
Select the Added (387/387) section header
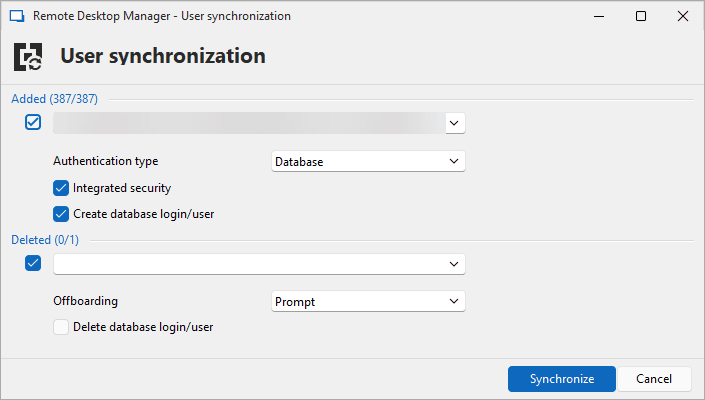(54, 98)
